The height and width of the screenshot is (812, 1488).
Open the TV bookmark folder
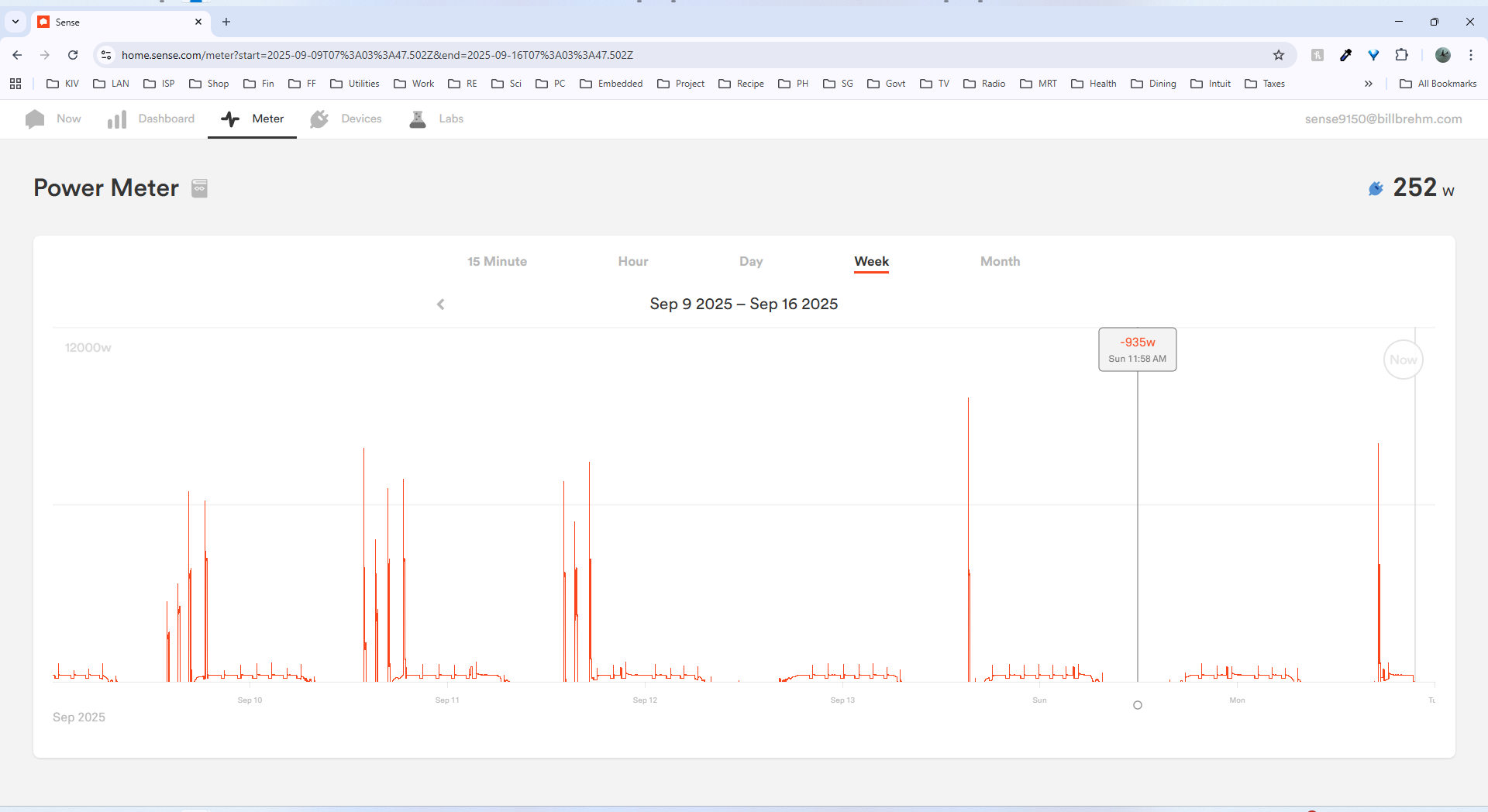935,84
